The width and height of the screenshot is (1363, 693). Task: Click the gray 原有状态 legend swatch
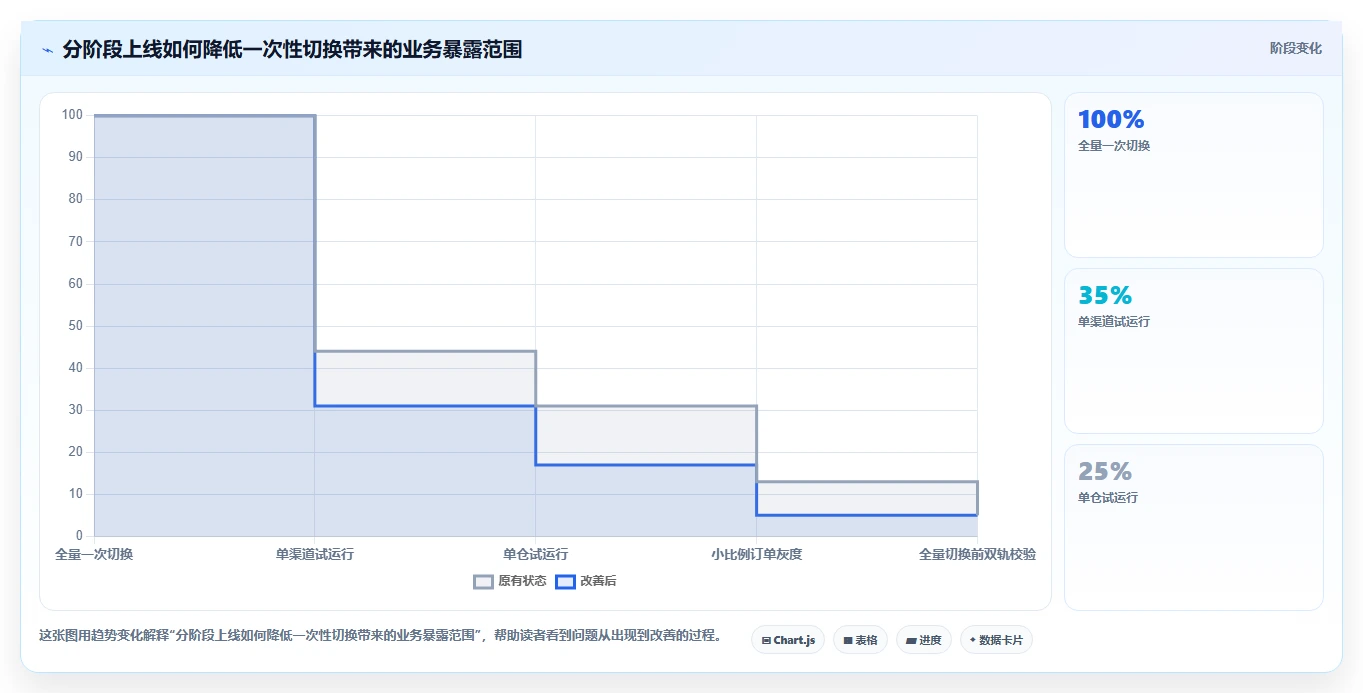tap(483, 581)
